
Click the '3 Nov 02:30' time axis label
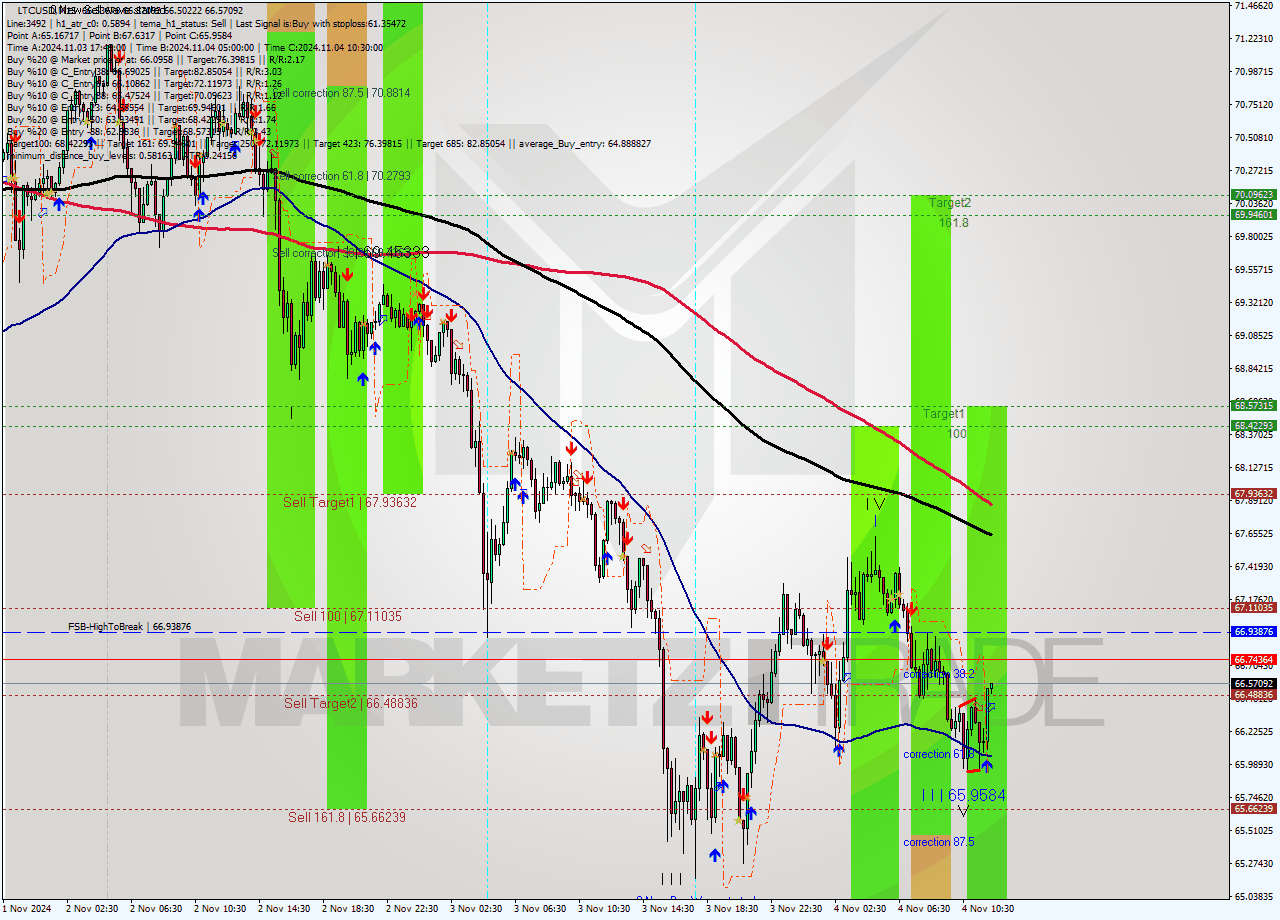tap(476, 909)
